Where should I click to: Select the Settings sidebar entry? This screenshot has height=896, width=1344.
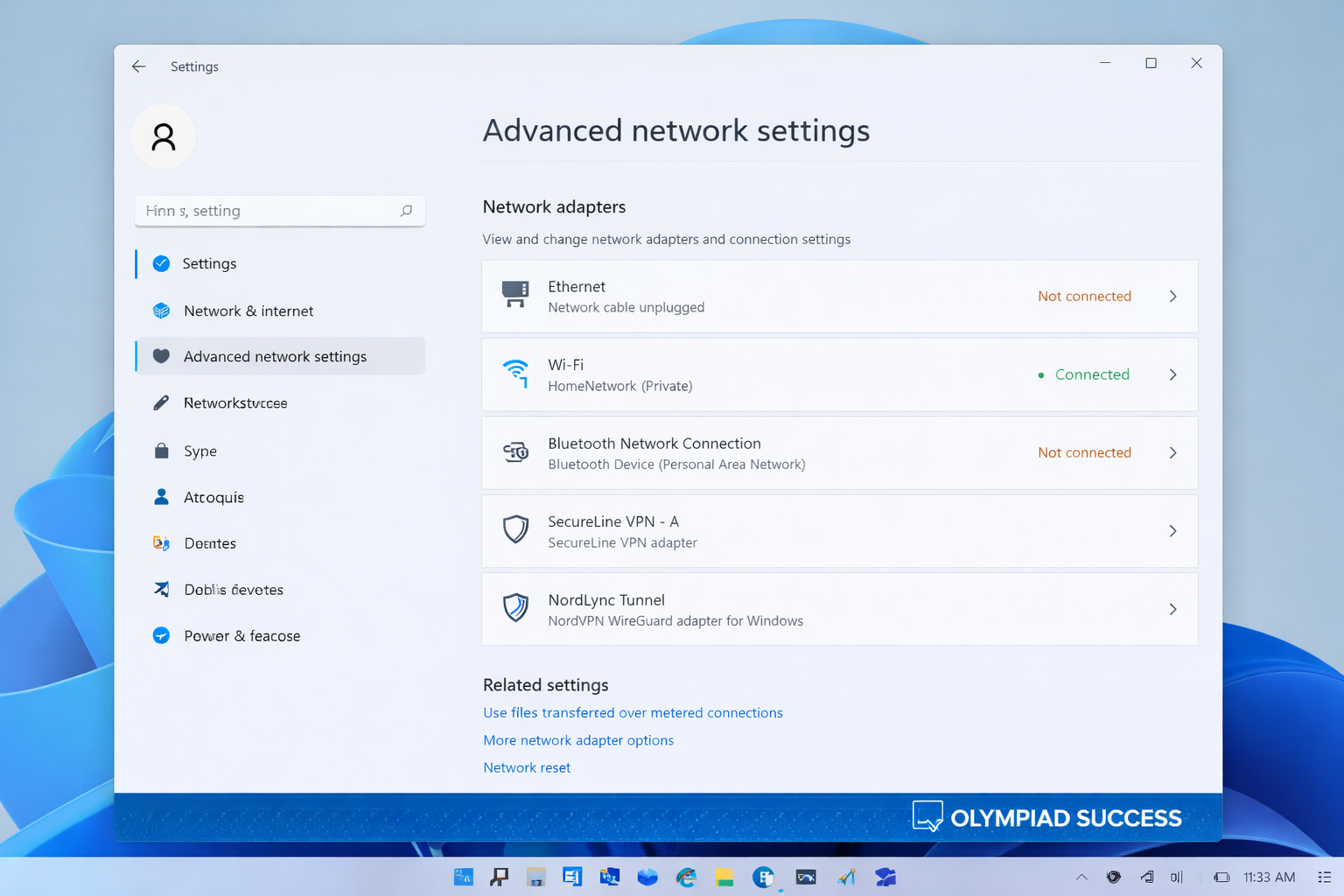209,263
